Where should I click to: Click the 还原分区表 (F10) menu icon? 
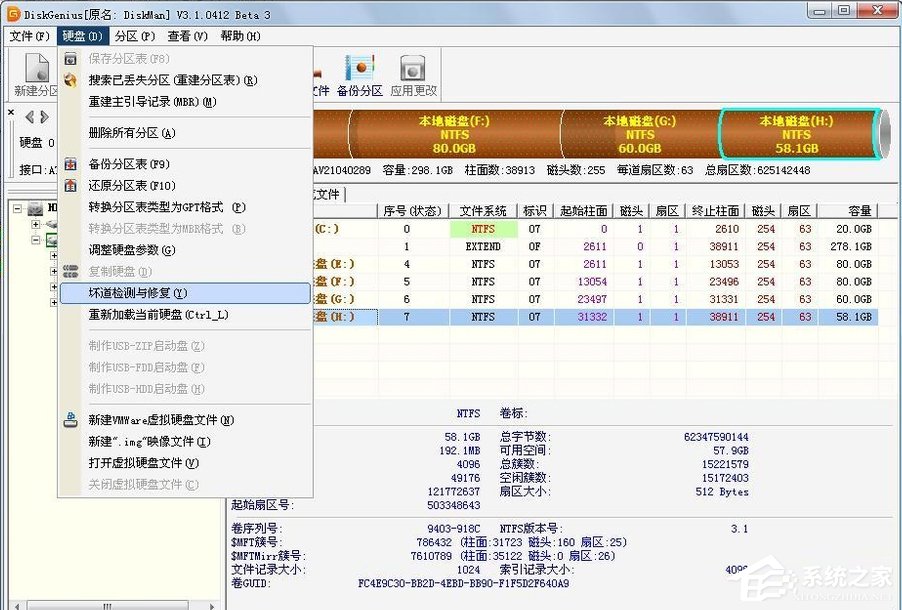pos(71,187)
